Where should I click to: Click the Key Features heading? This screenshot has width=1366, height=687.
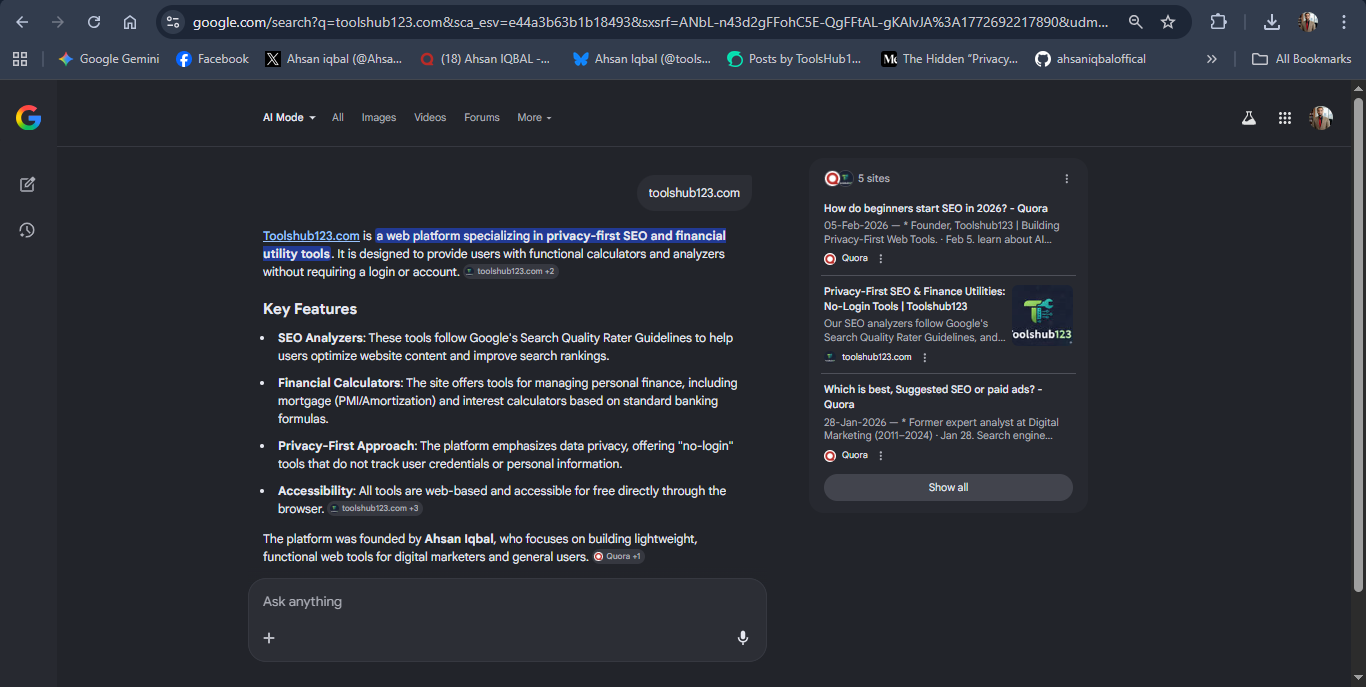click(x=310, y=309)
